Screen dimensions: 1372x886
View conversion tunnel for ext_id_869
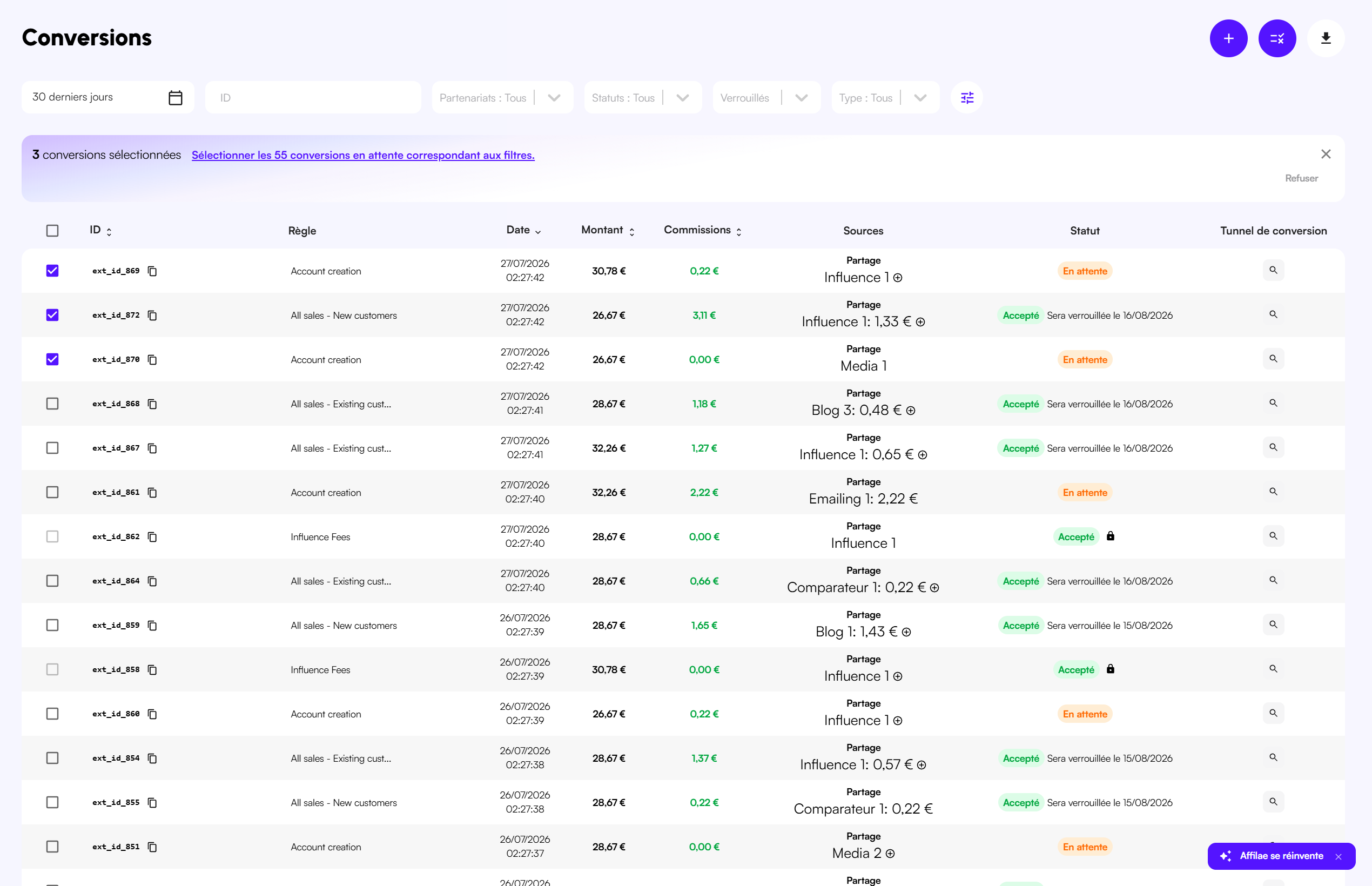[x=1273, y=270]
